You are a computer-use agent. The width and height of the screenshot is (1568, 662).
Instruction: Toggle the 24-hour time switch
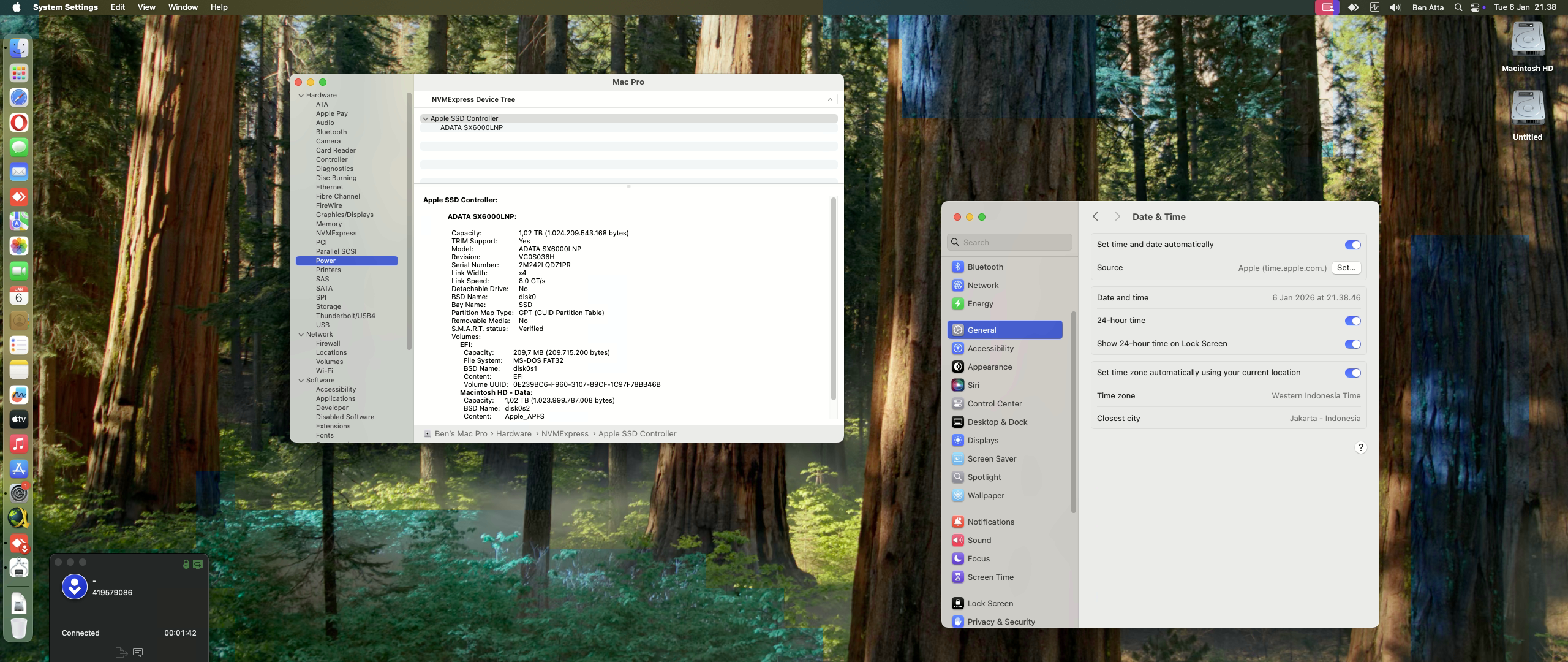(x=1352, y=321)
